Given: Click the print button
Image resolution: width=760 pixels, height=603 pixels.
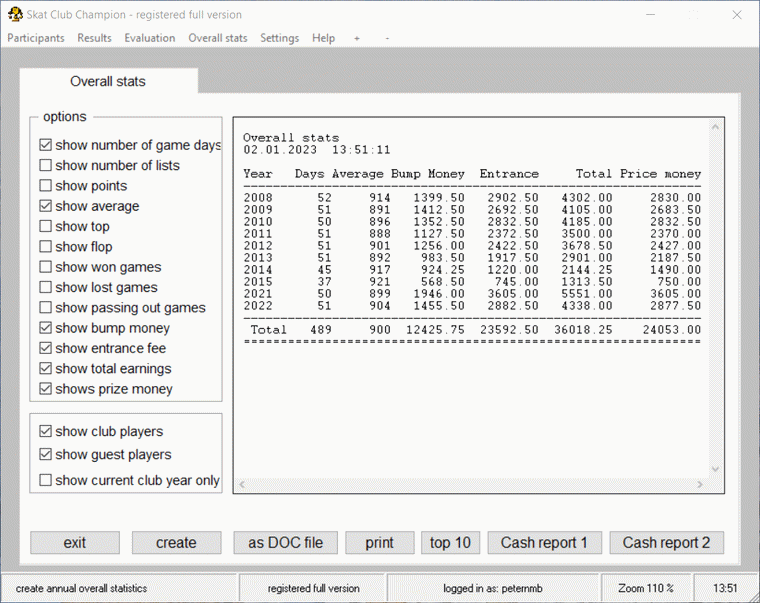Looking at the screenshot, I should [x=380, y=542].
